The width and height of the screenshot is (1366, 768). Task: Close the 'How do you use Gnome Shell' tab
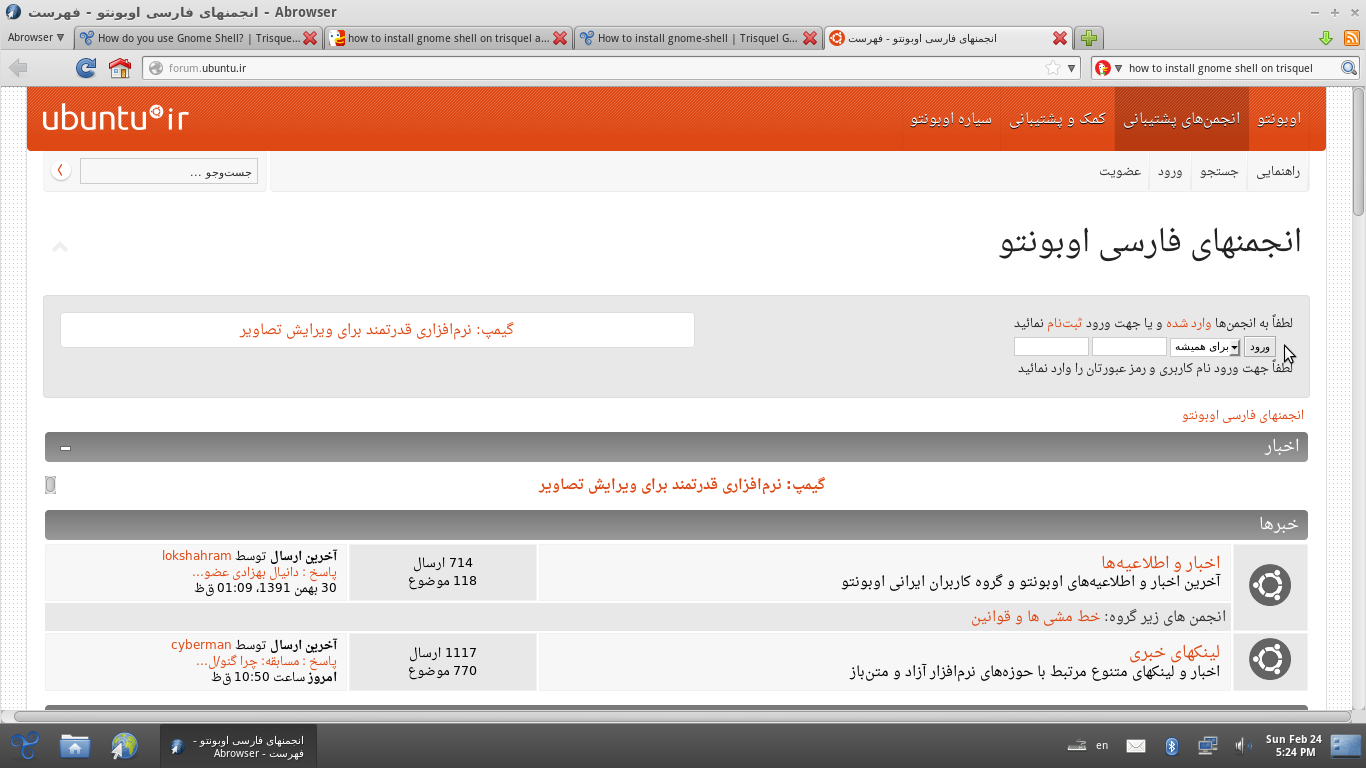point(310,38)
